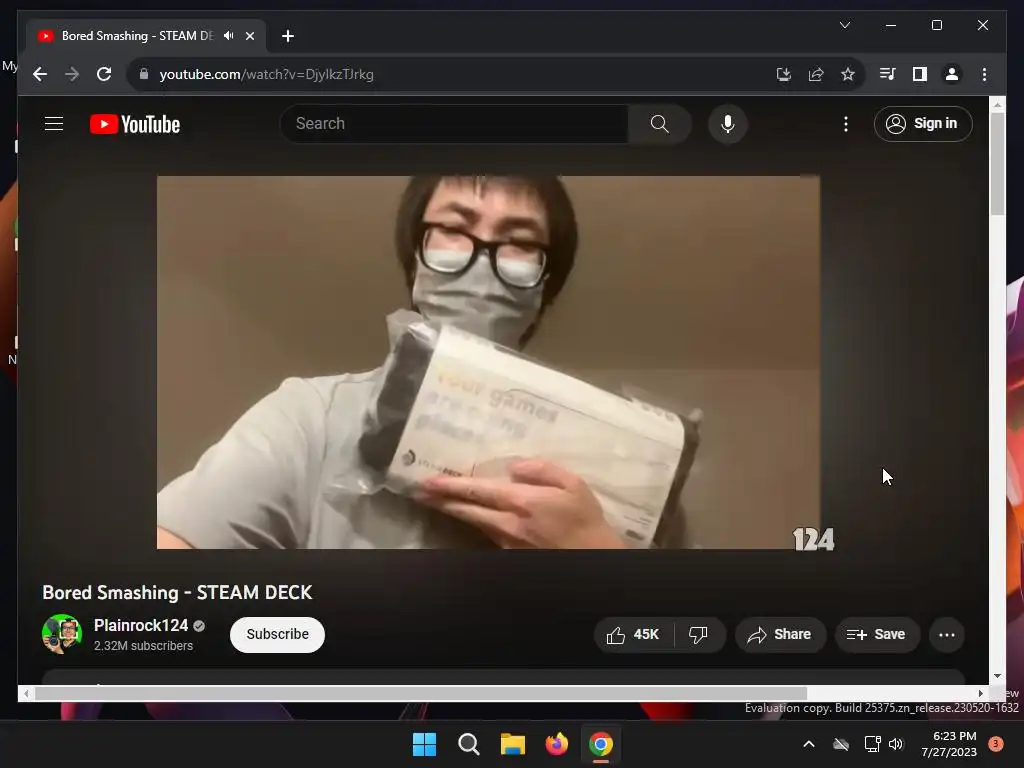Screen dimensions: 1024x768
Task: Install the YouTube app from the address bar
Action: tap(784, 74)
